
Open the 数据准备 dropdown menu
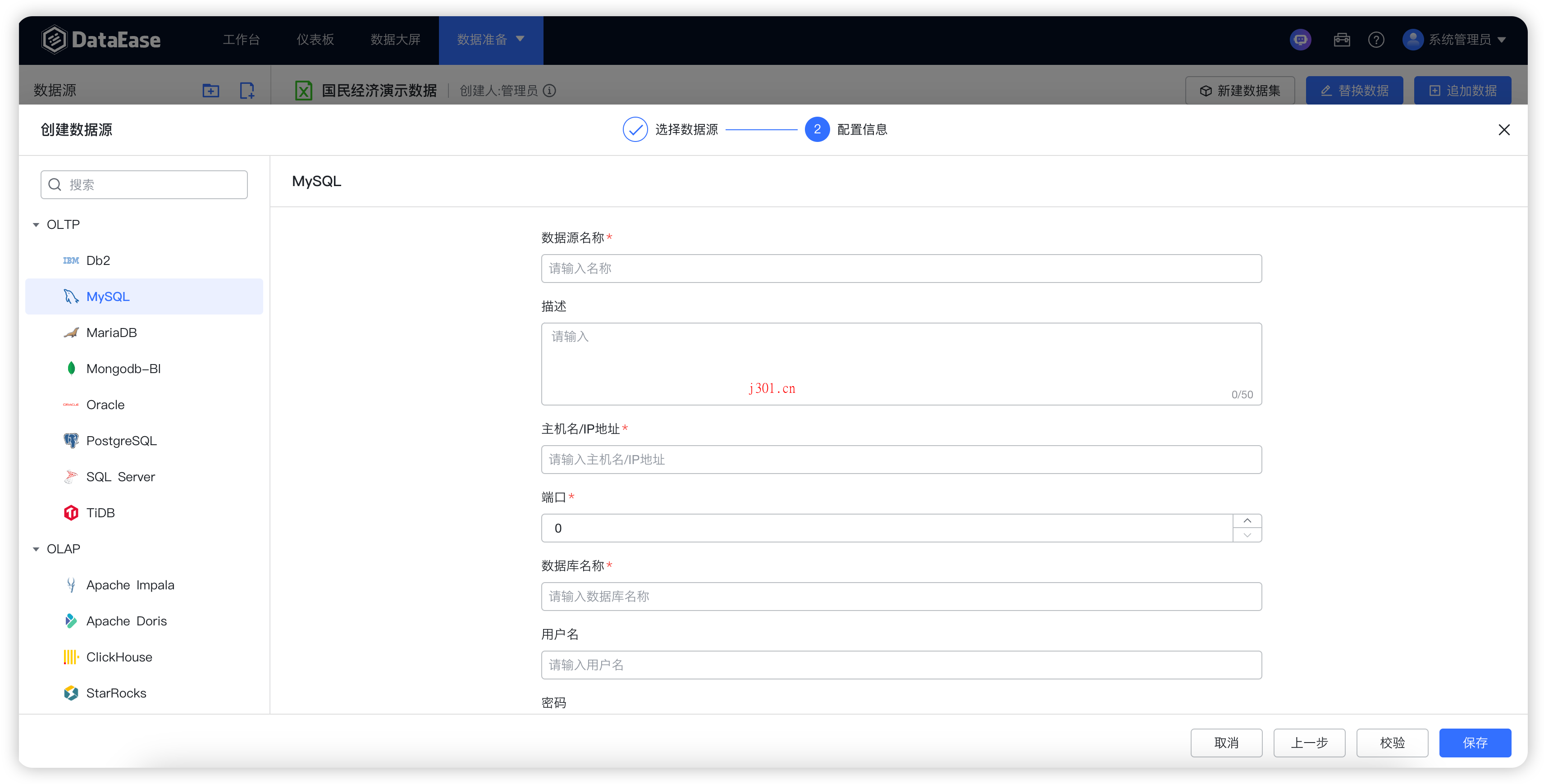pos(490,40)
